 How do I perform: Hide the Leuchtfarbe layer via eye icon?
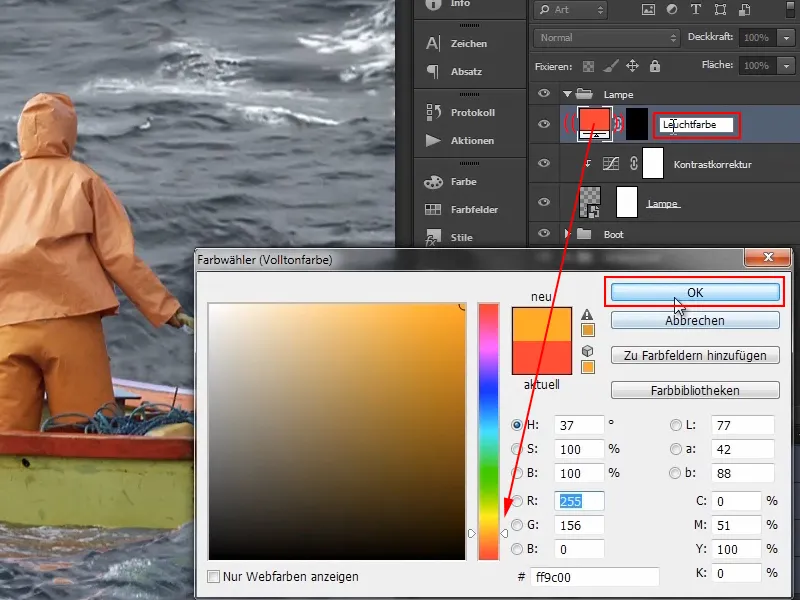click(x=544, y=124)
